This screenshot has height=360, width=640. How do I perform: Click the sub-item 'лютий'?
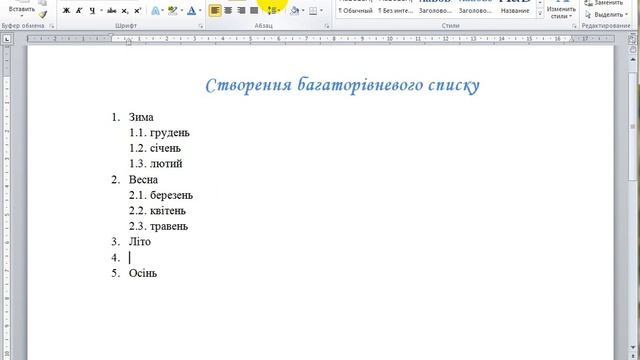166,164
